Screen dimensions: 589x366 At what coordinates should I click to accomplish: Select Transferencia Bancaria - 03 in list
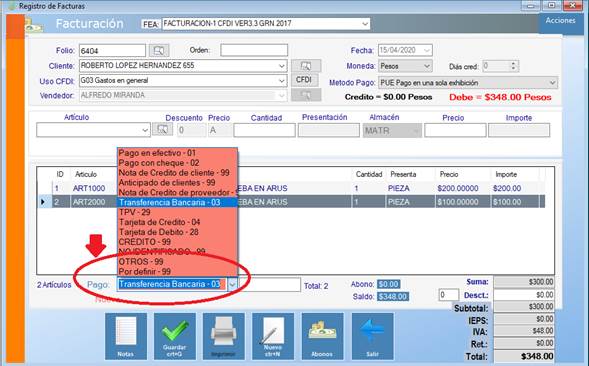click(177, 202)
